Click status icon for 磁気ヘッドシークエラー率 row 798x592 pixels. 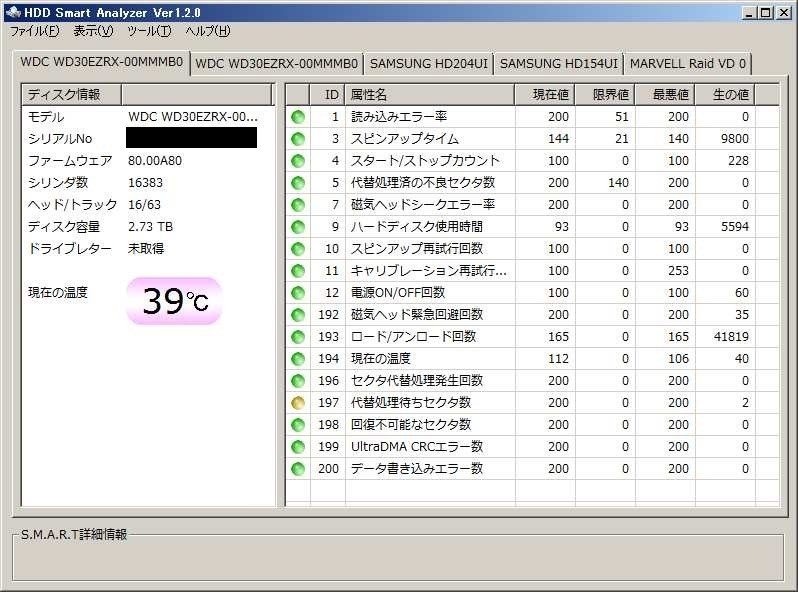pyautogui.click(x=298, y=205)
